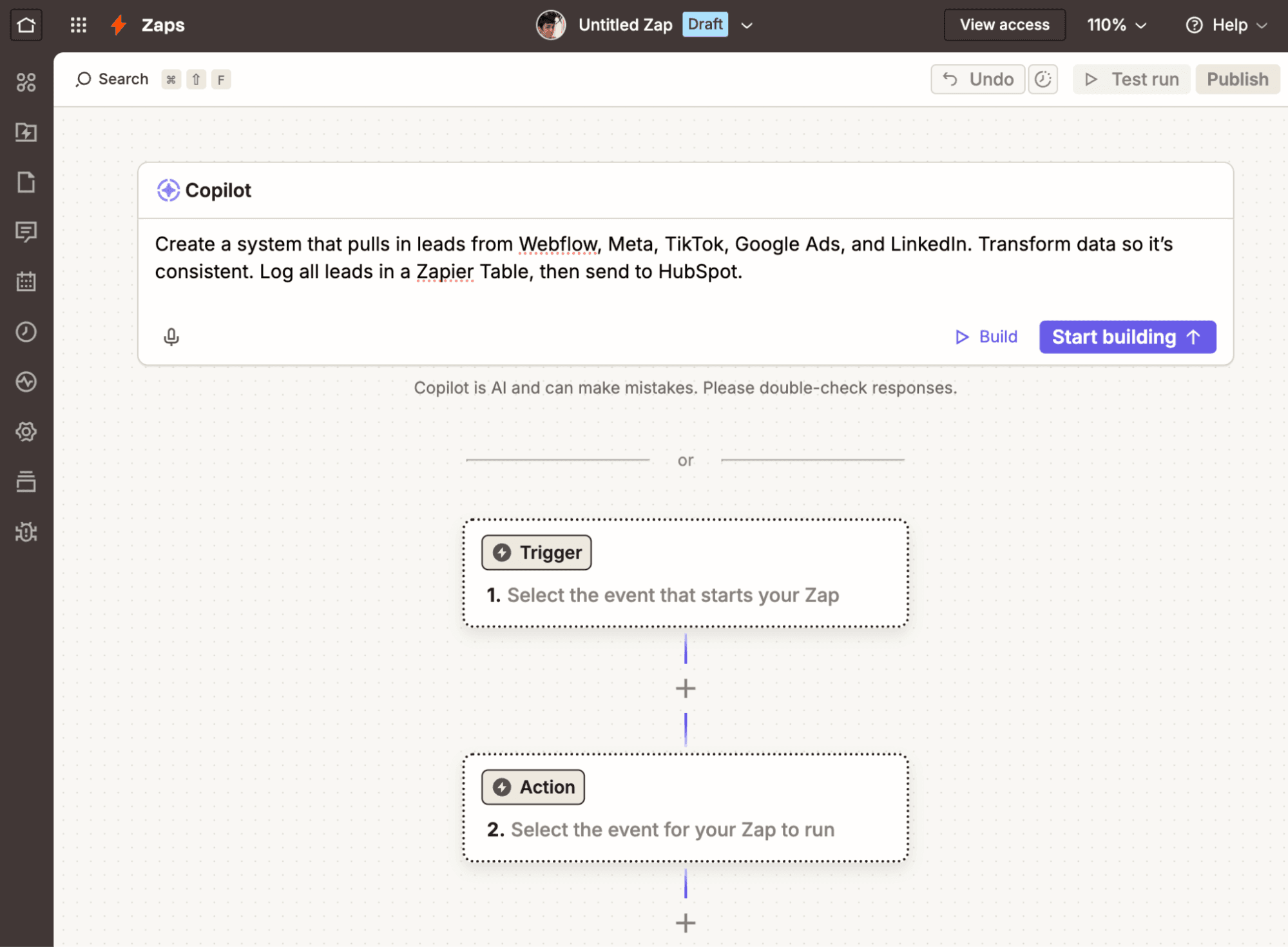Click the Undo button

tap(977, 79)
